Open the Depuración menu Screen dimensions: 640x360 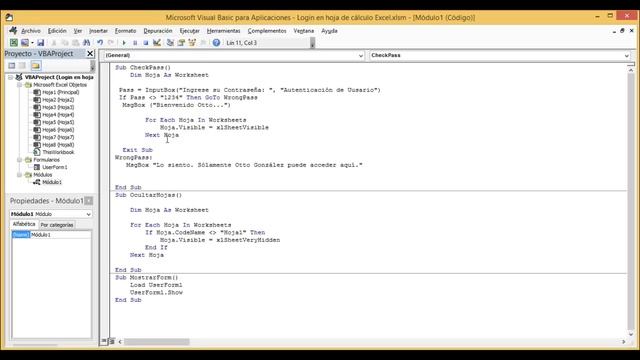[158, 31]
